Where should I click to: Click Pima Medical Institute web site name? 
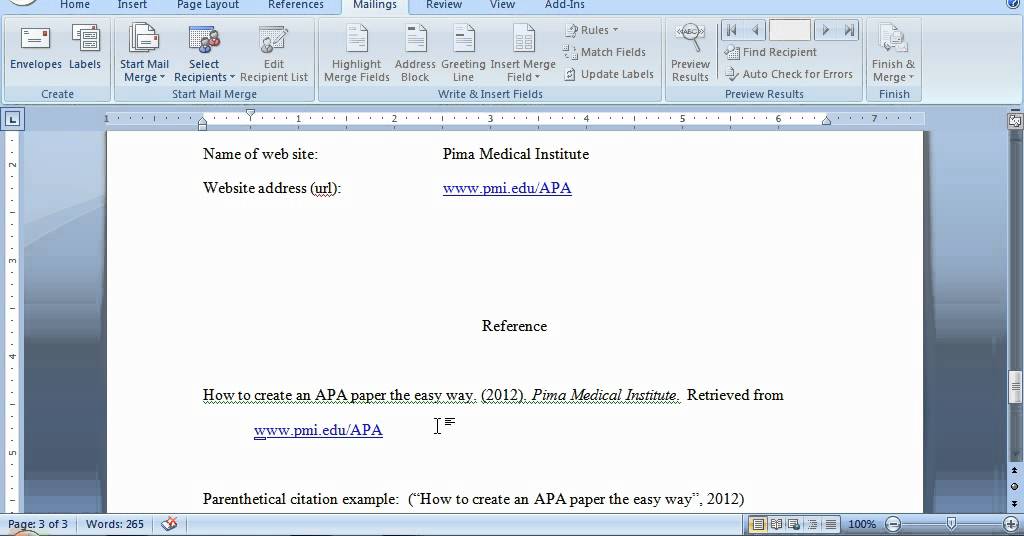[516, 154]
